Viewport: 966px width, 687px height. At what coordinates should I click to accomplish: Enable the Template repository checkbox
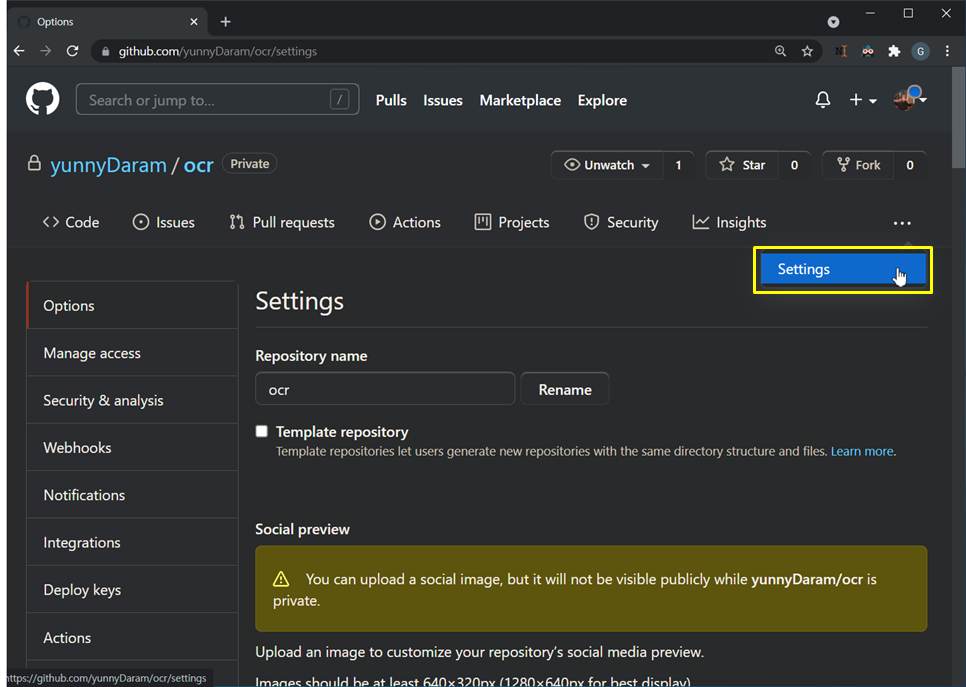(262, 431)
